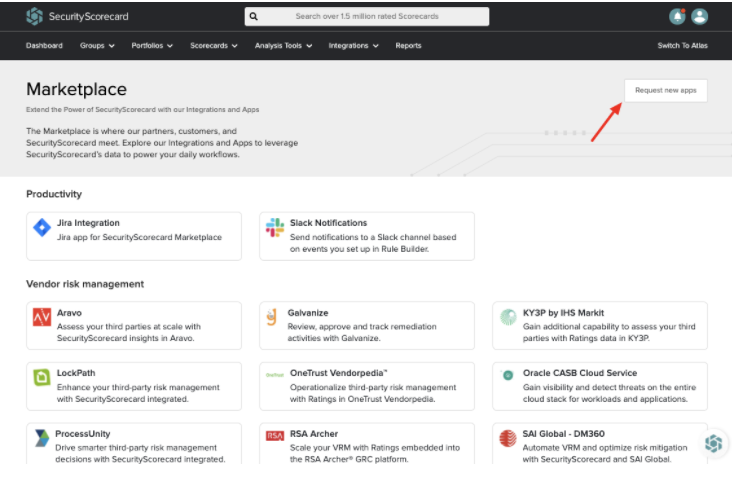Select the KY3P by IHS Markit title

[x=563, y=312]
